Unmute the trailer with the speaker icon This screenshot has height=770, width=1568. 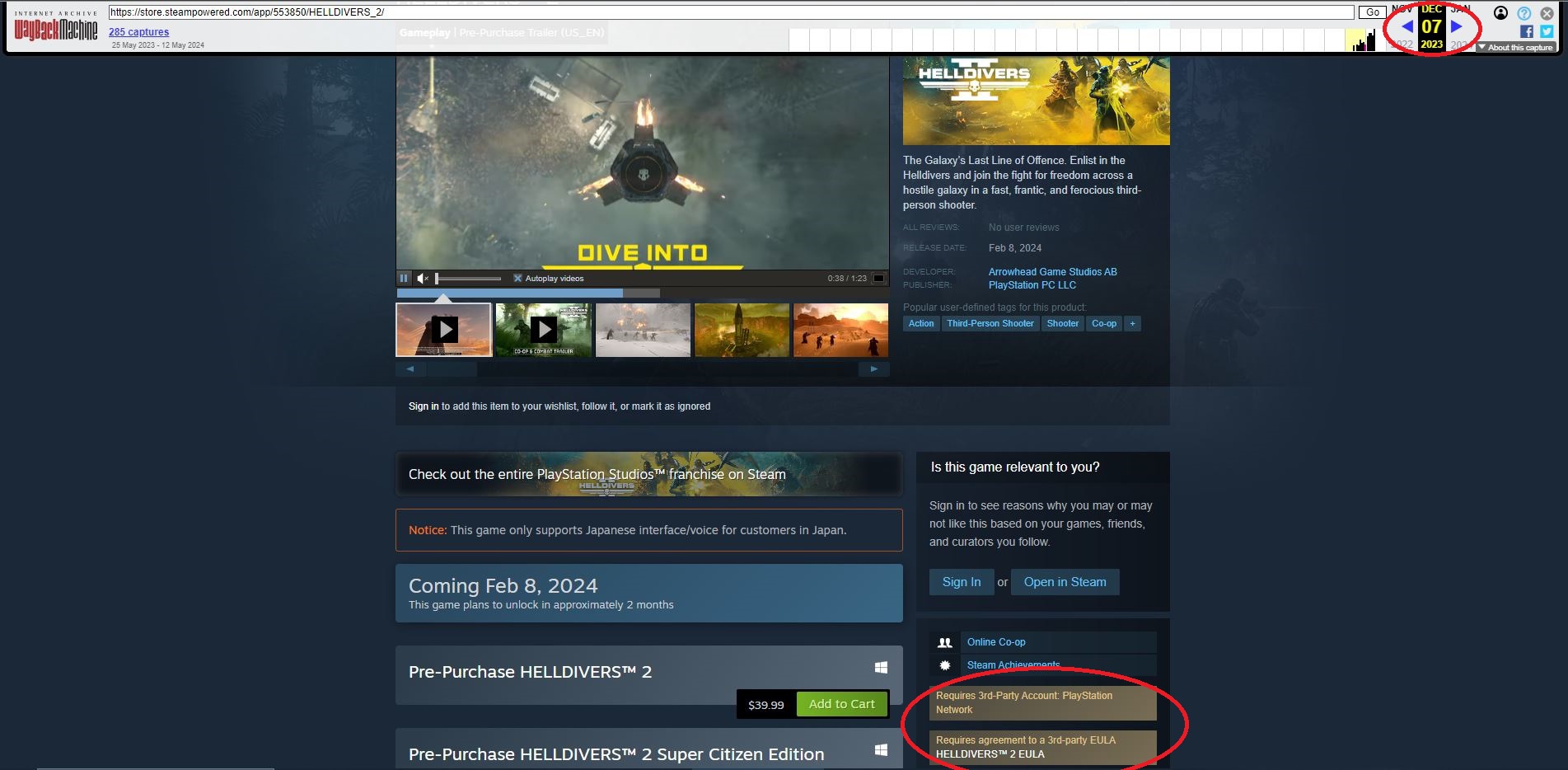pyautogui.click(x=423, y=279)
